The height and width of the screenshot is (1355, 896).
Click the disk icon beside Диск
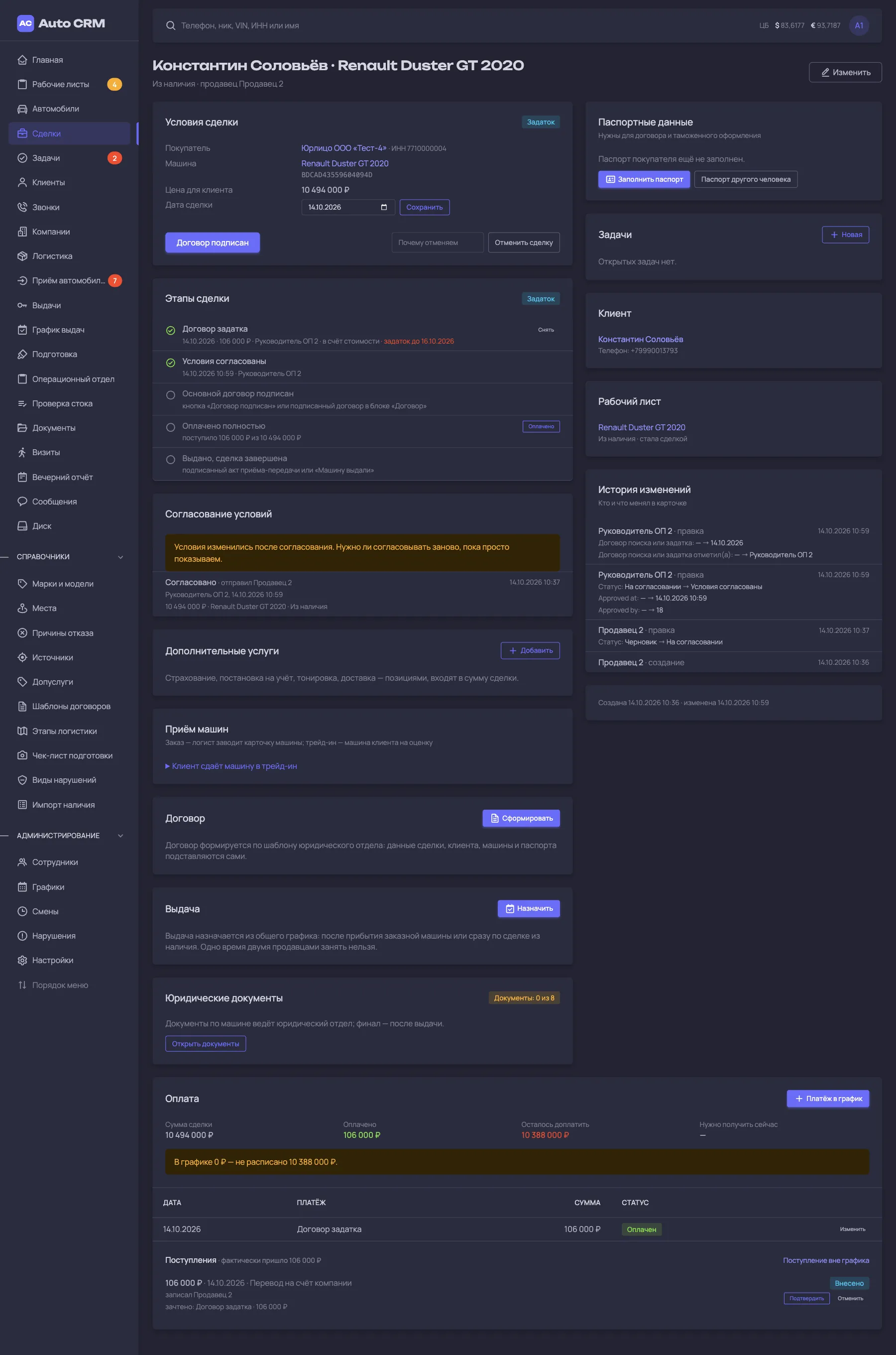click(x=22, y=526)
